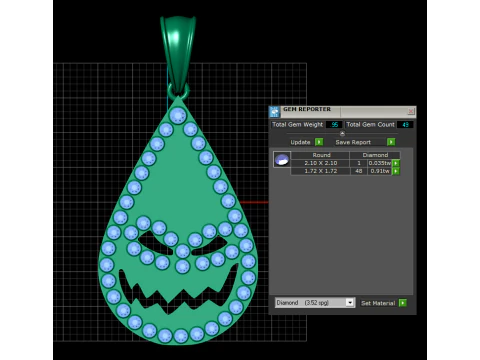Collapse the panel with the small up-arrow handle
The image size is (480, 360).
pos(342,134)
